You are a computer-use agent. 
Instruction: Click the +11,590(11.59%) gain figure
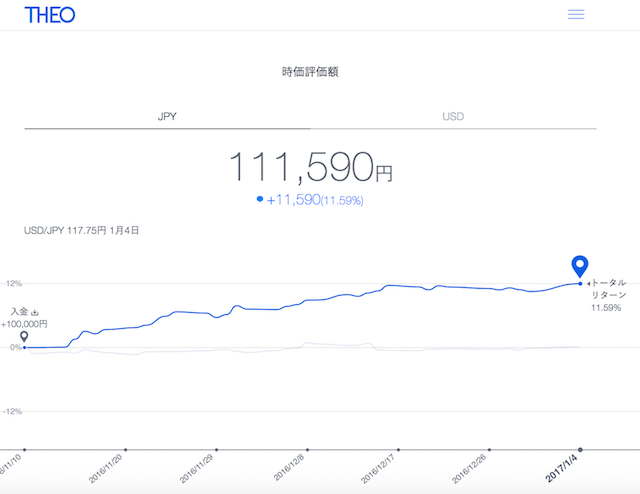(314, 200)
